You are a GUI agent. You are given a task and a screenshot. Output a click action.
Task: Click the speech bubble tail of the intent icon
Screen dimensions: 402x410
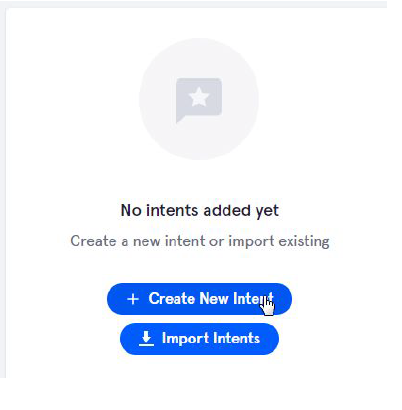click(x=180, y=118)
